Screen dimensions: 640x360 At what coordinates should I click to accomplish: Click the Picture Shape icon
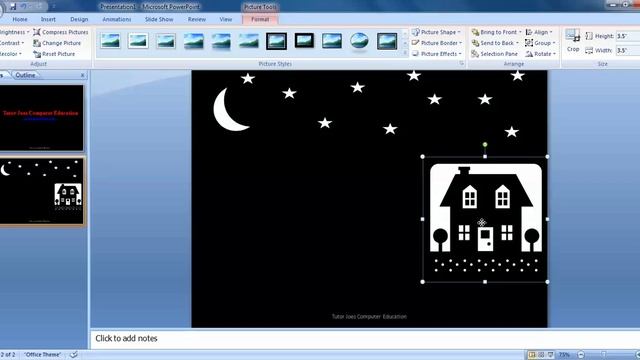[416, 32]
